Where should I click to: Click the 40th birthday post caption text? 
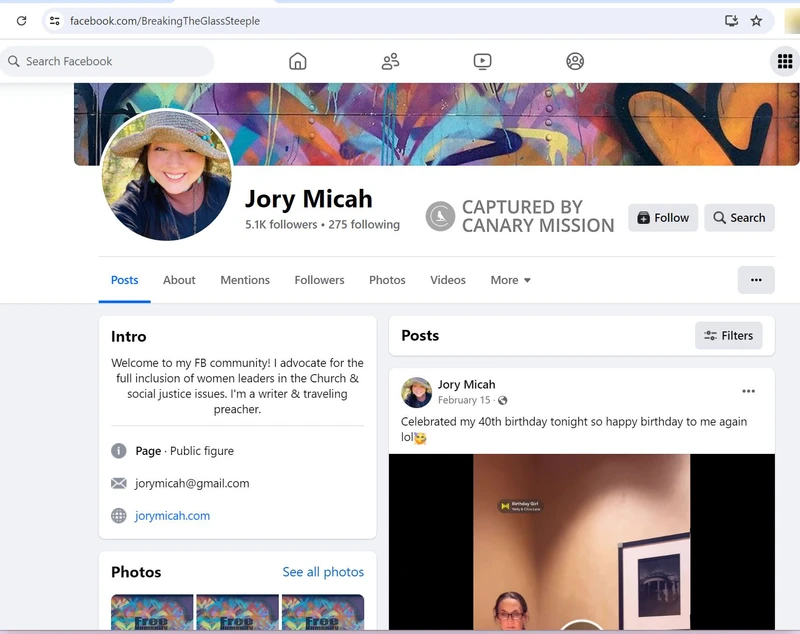(574, 429)
